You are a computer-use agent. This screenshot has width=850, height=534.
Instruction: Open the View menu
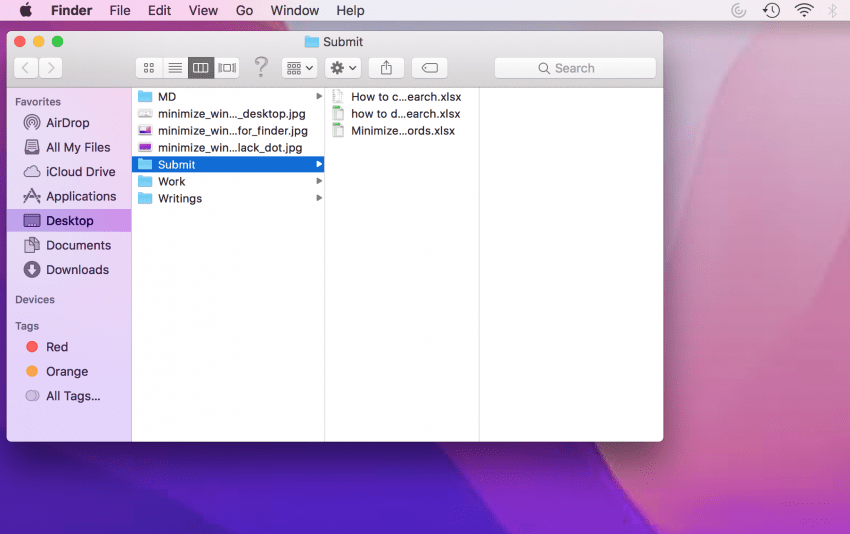(x=203, y=10)
